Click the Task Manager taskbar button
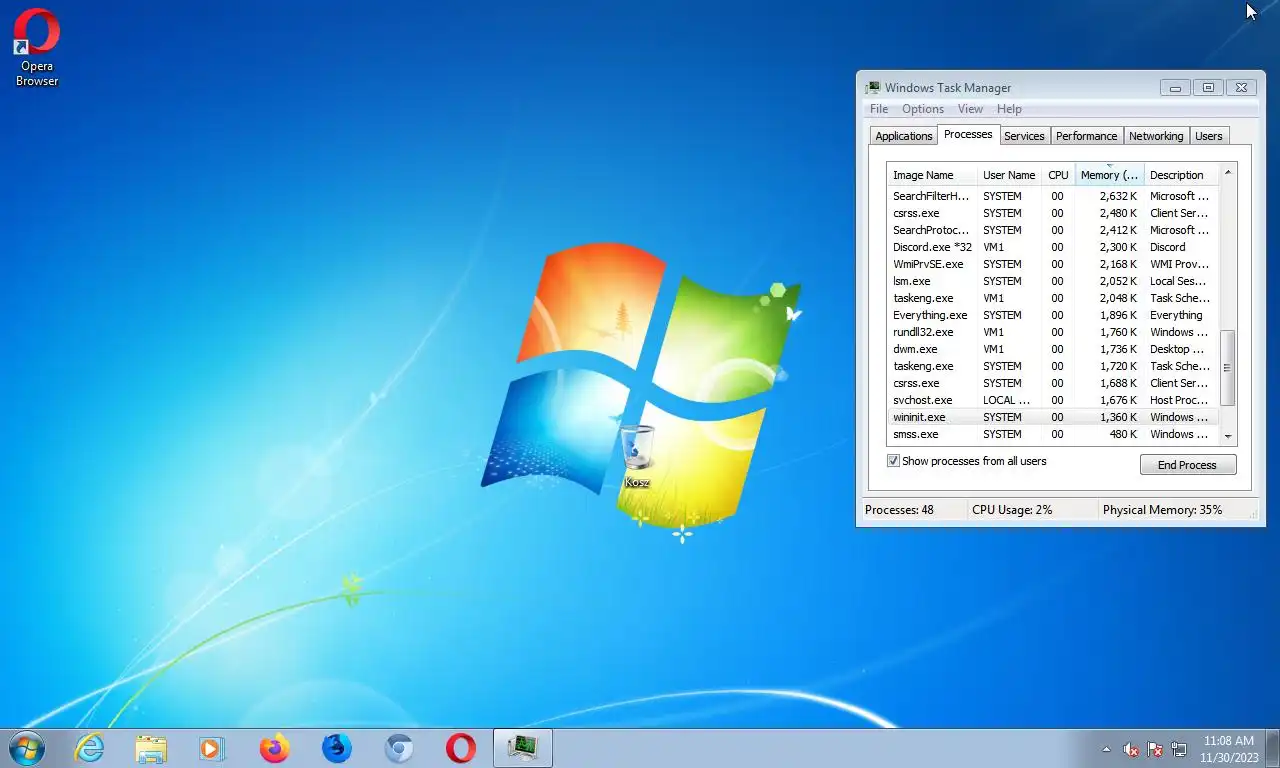The height and width of the screenshot is (768, 1280). (523, 748)
